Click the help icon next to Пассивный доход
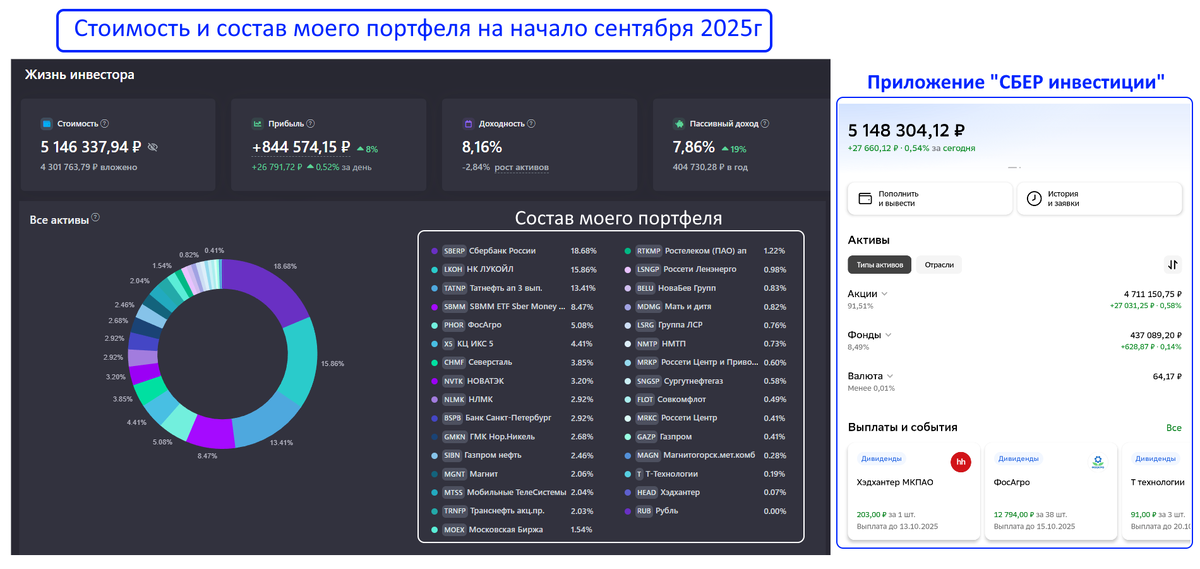1200x569 pixels. (765, 124)
